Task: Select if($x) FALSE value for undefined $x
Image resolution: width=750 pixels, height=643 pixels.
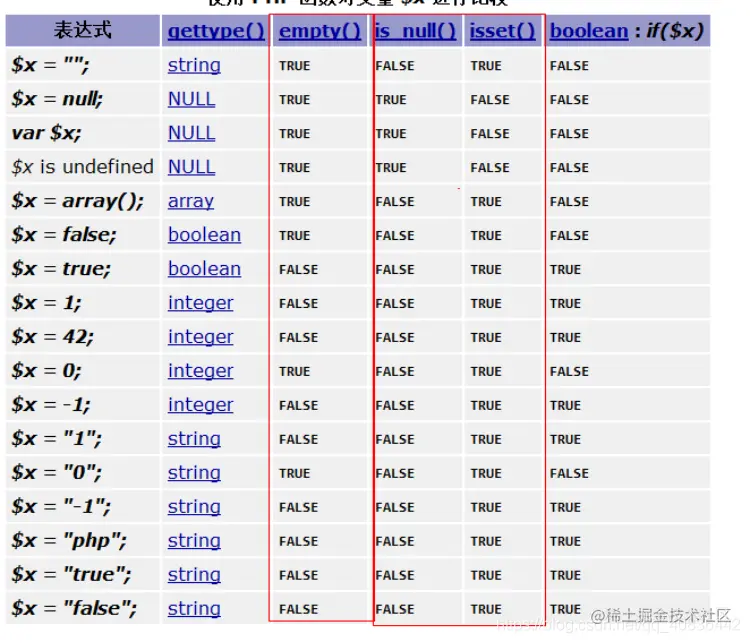Action: coord(569,167)
